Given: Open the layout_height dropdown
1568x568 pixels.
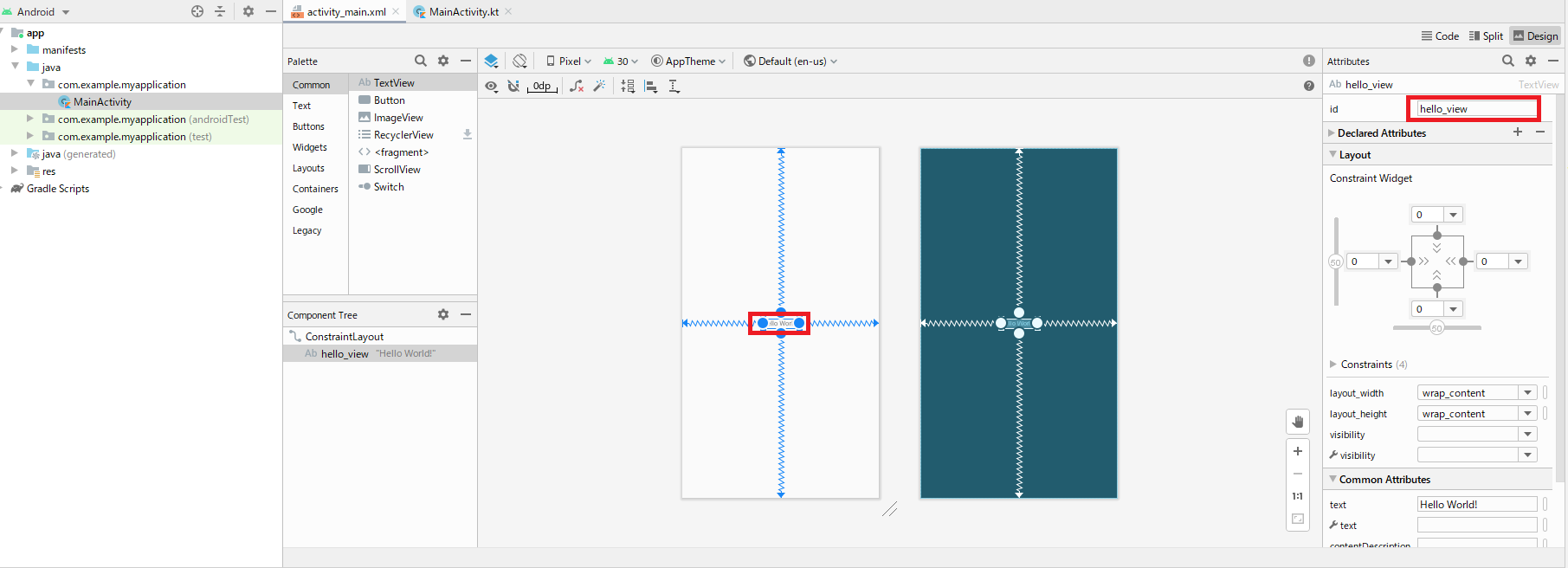Looking at the screenshot, I should tap(1528, 413).
